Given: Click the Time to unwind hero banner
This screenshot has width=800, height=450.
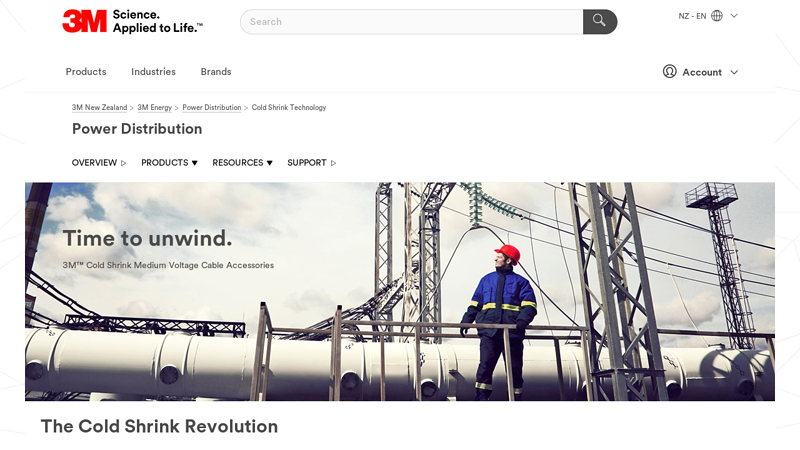Looking at the screenshot, I should point(400,290).
